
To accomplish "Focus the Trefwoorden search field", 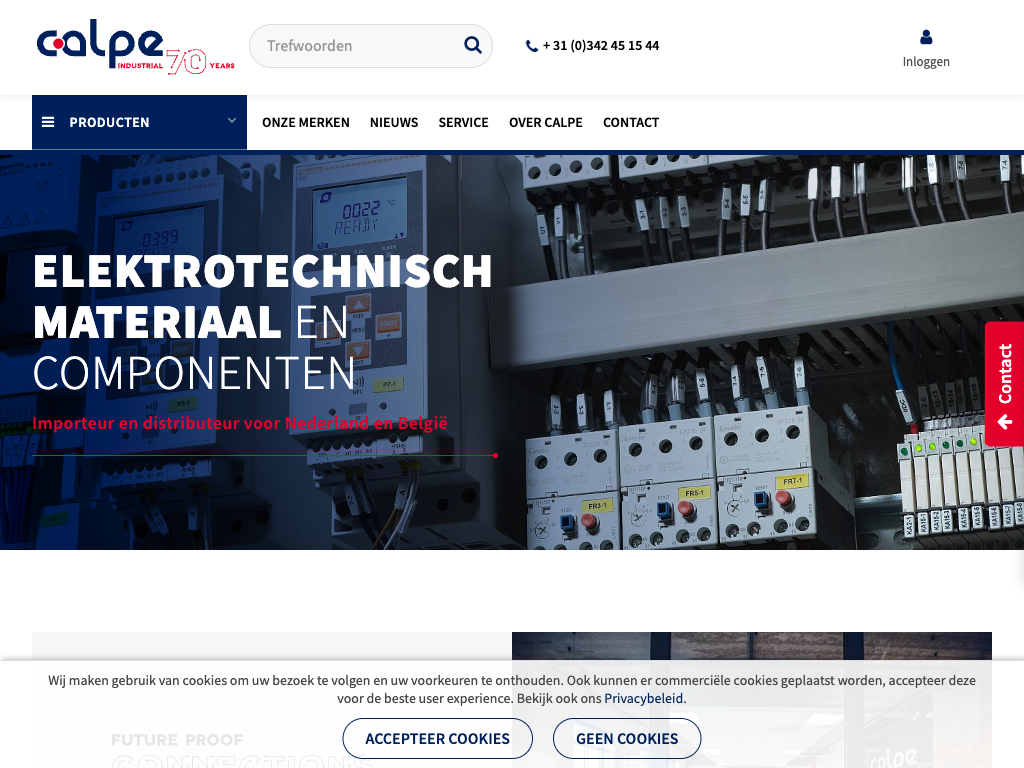I will point(355,46).
